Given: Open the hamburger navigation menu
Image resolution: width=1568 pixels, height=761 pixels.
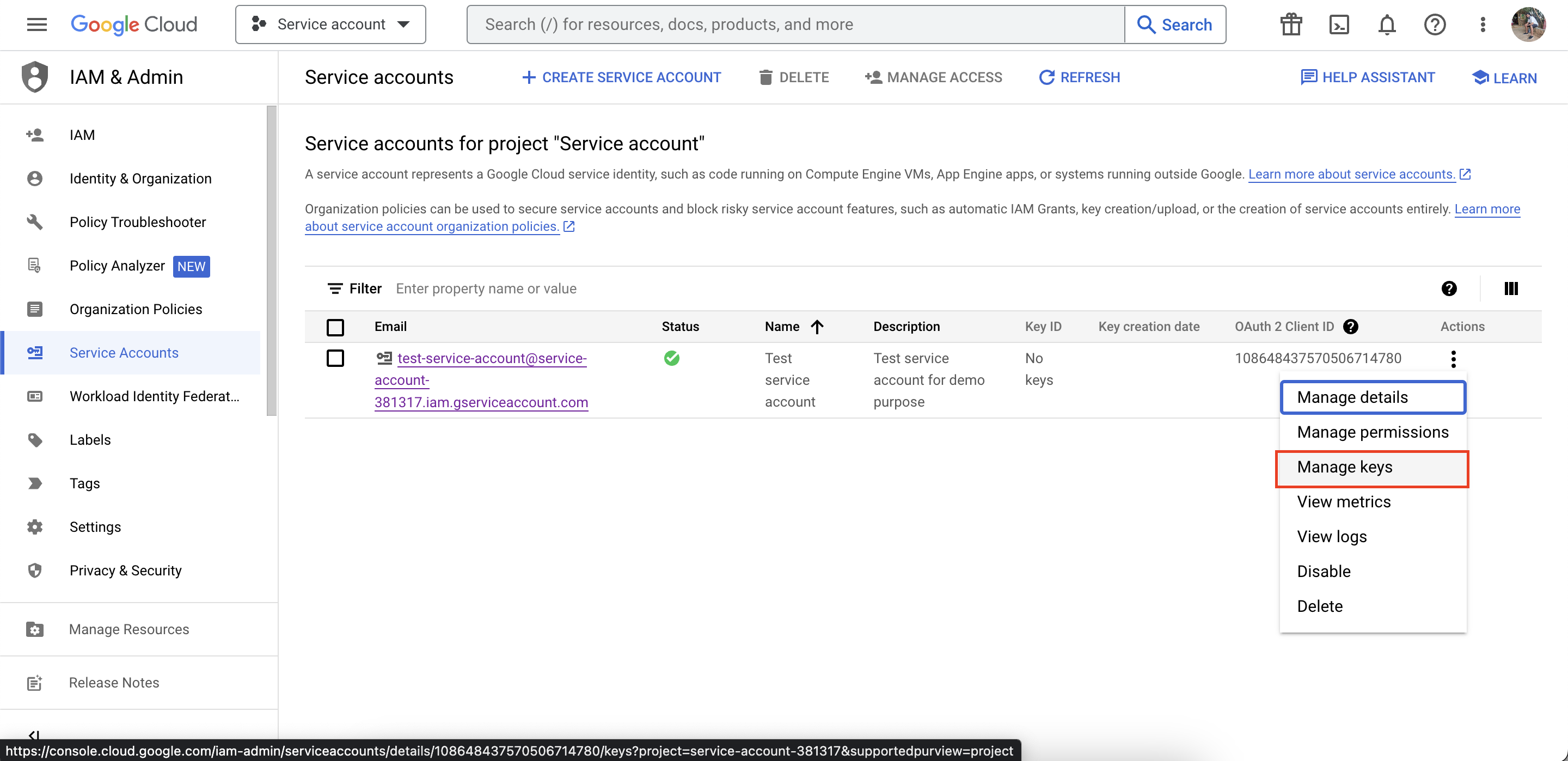Looking at the screenshot, I should click(37, 24).
